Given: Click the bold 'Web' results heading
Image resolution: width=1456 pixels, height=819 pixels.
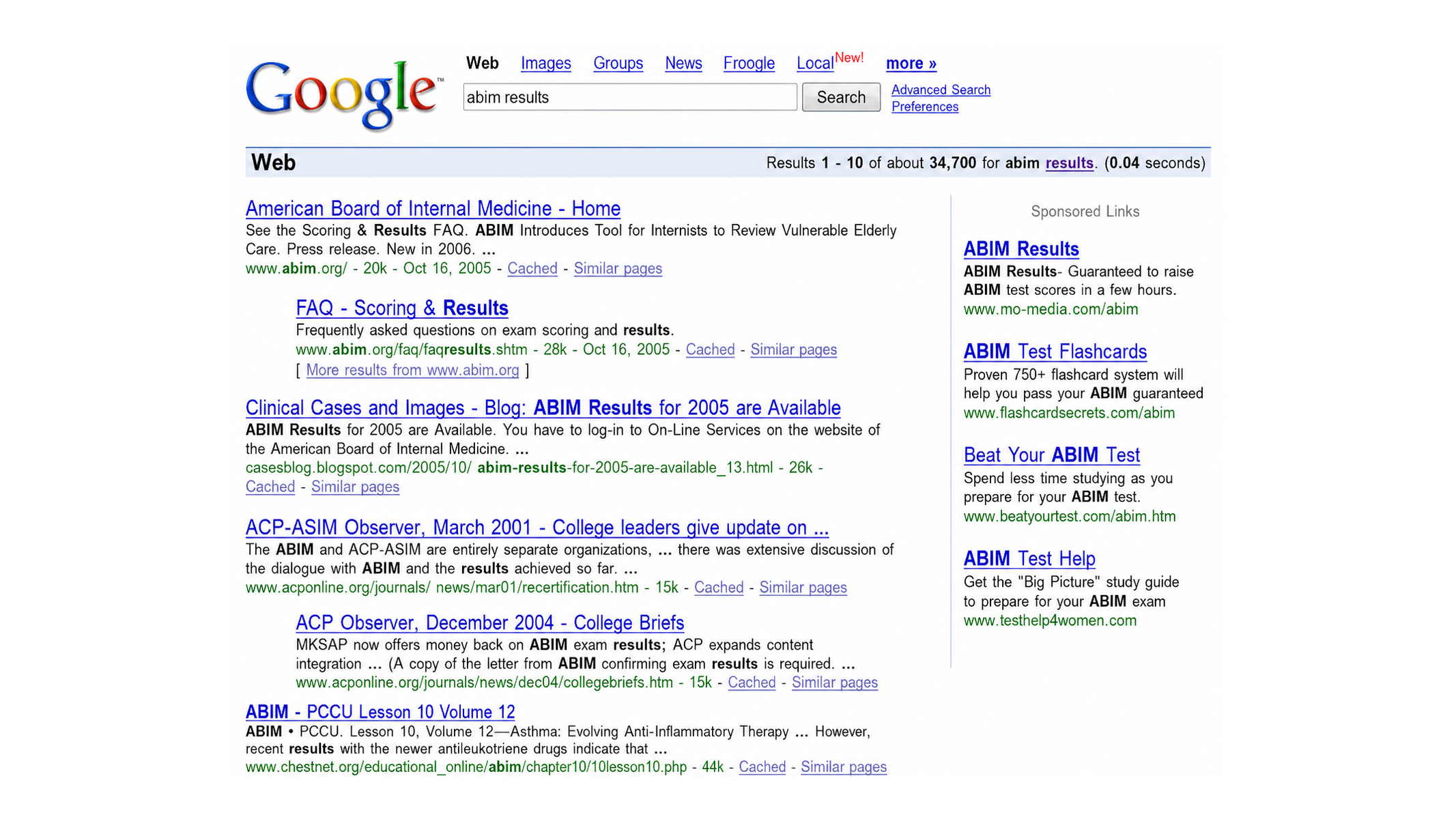Looking at the screenshot, I should point(273,162).
